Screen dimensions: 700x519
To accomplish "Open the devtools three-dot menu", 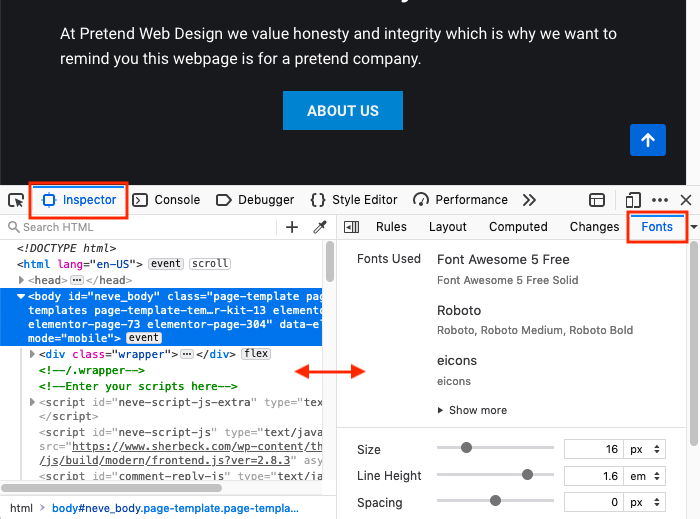I will 660,200.
